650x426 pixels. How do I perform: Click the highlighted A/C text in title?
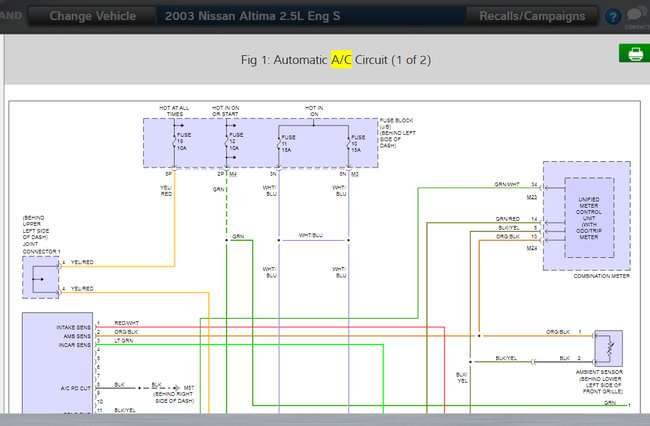pos(341,59)
